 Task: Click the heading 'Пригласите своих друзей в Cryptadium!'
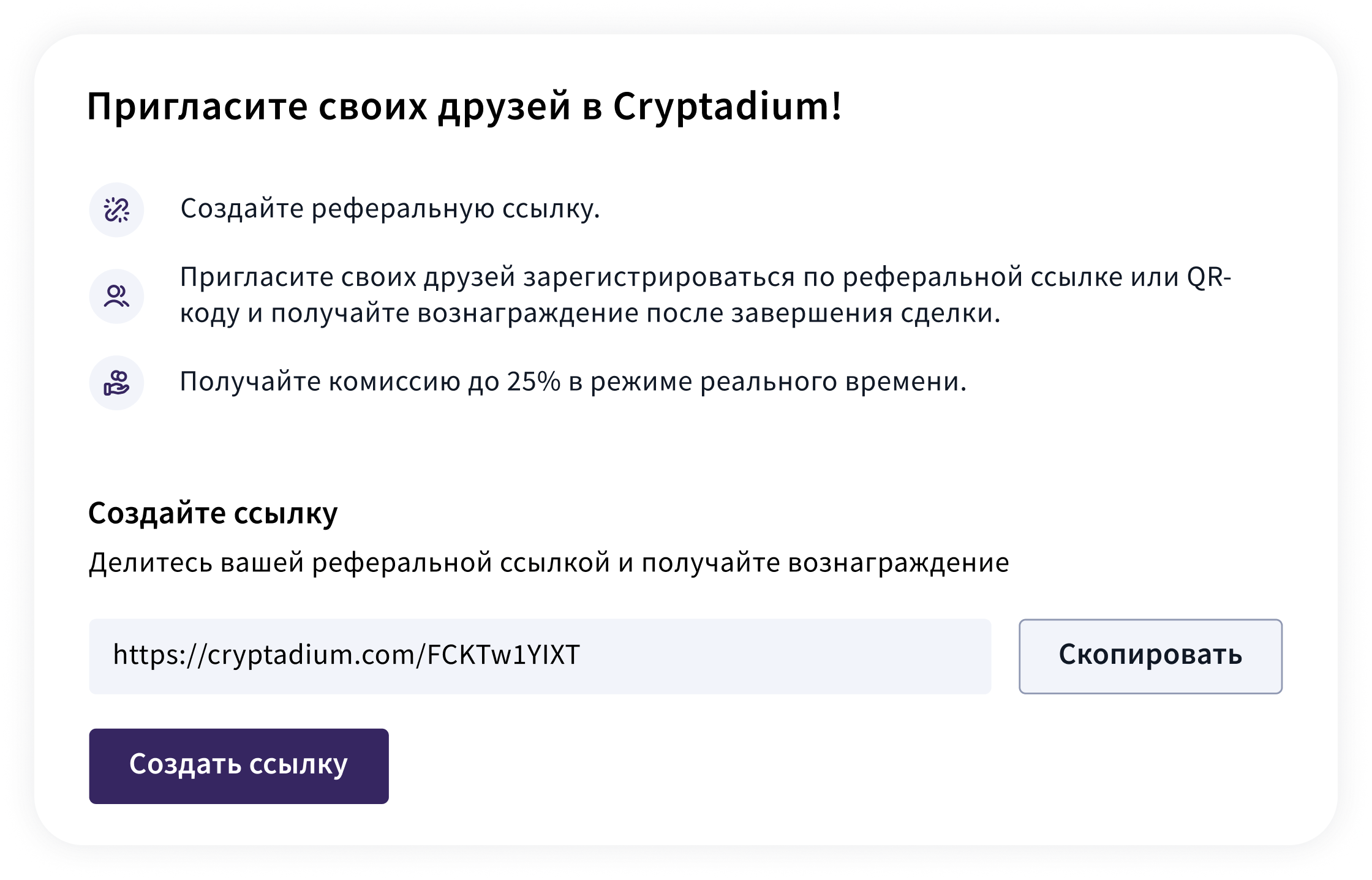pos(464,107)
